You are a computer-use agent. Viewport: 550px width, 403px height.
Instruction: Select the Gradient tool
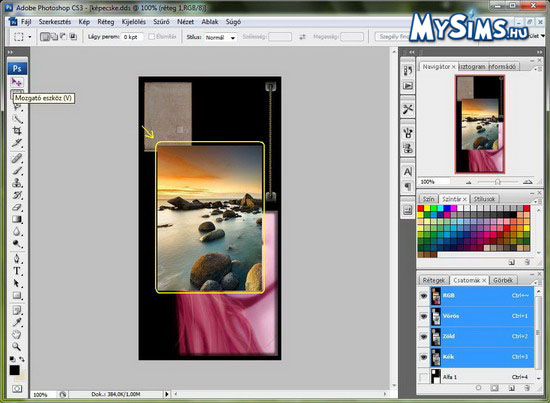pyautogui.click(x=17, y=220)
